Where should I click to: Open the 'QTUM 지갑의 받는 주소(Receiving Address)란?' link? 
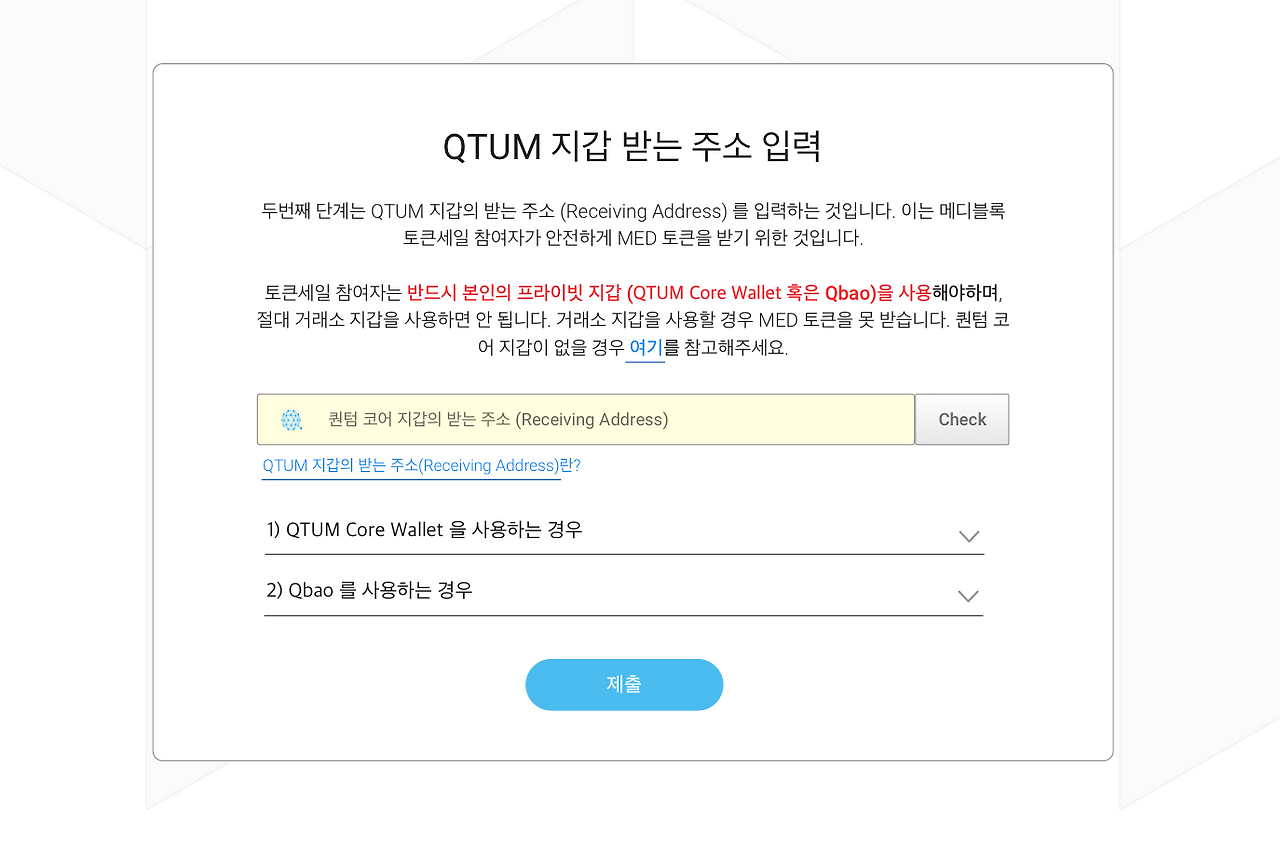tap(421, 466)
